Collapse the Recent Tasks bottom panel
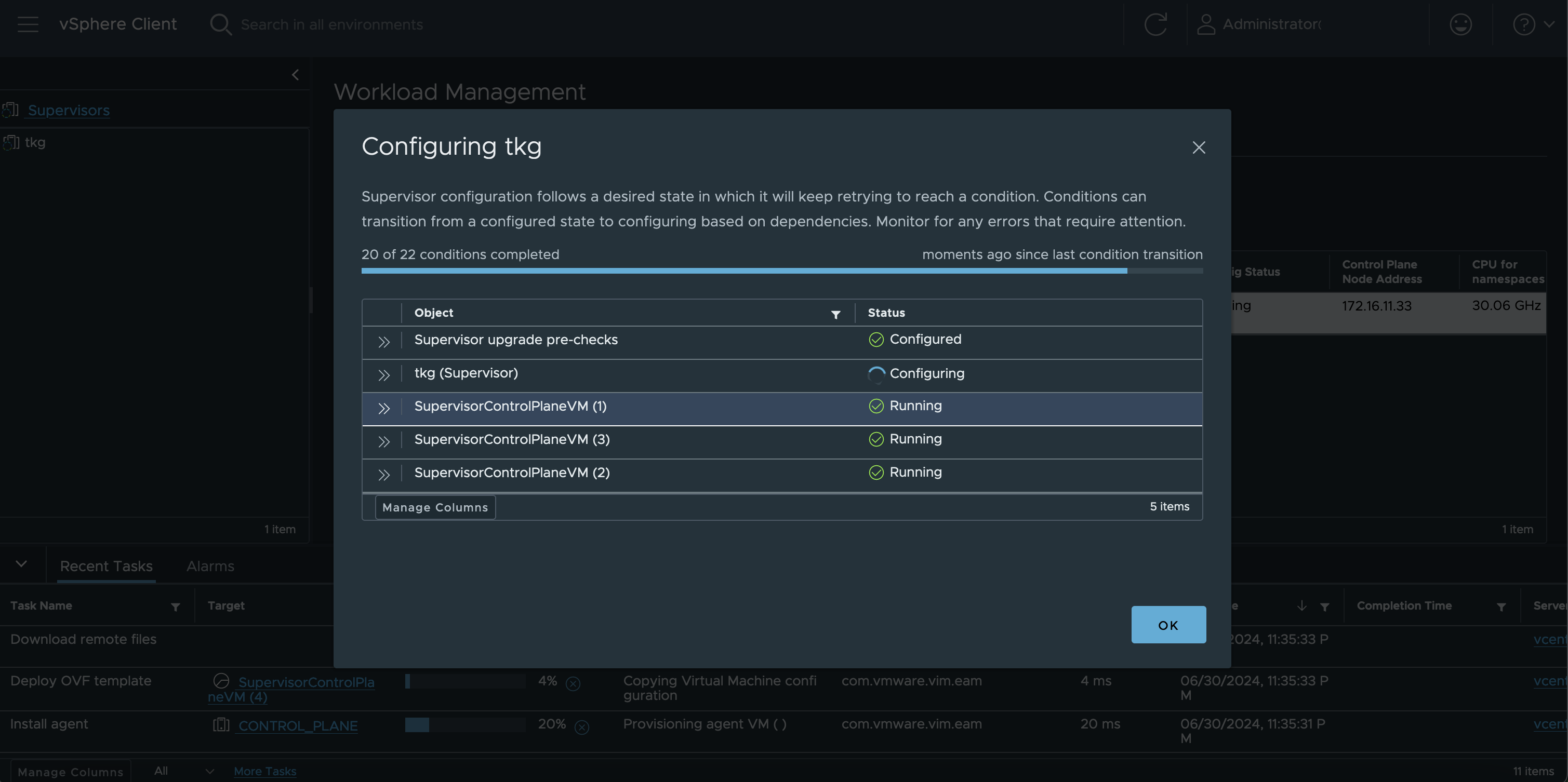The height and width of the screenshot is (782, 1568). point(21,564)
